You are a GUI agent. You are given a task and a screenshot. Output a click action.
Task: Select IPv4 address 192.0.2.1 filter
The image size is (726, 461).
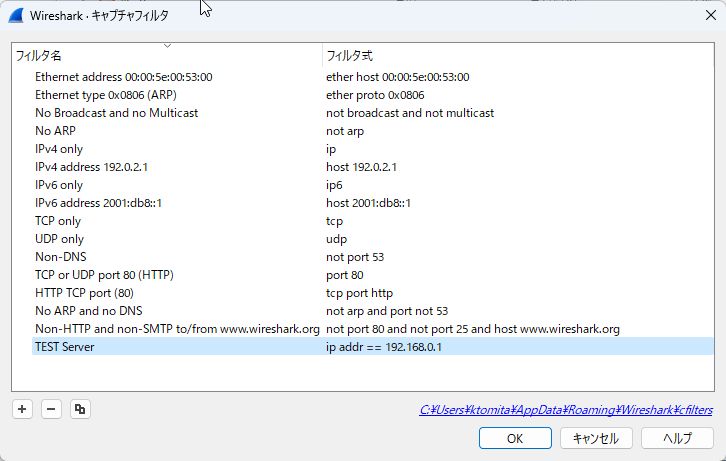pos(91,167)
